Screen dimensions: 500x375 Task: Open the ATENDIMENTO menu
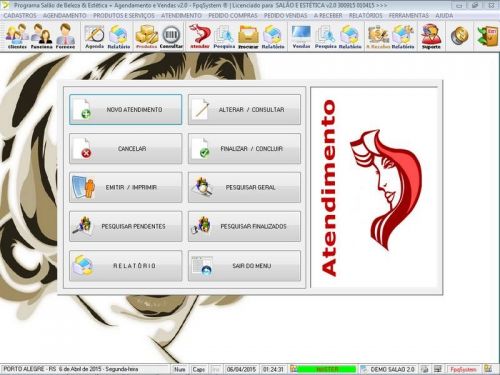[x=181, y=16]
